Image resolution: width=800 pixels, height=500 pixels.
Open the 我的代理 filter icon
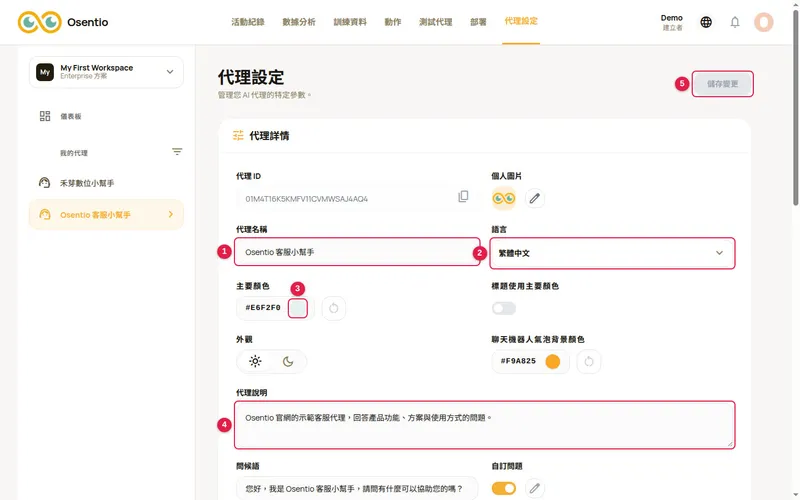pyautogui.click(x=177, y=152)
